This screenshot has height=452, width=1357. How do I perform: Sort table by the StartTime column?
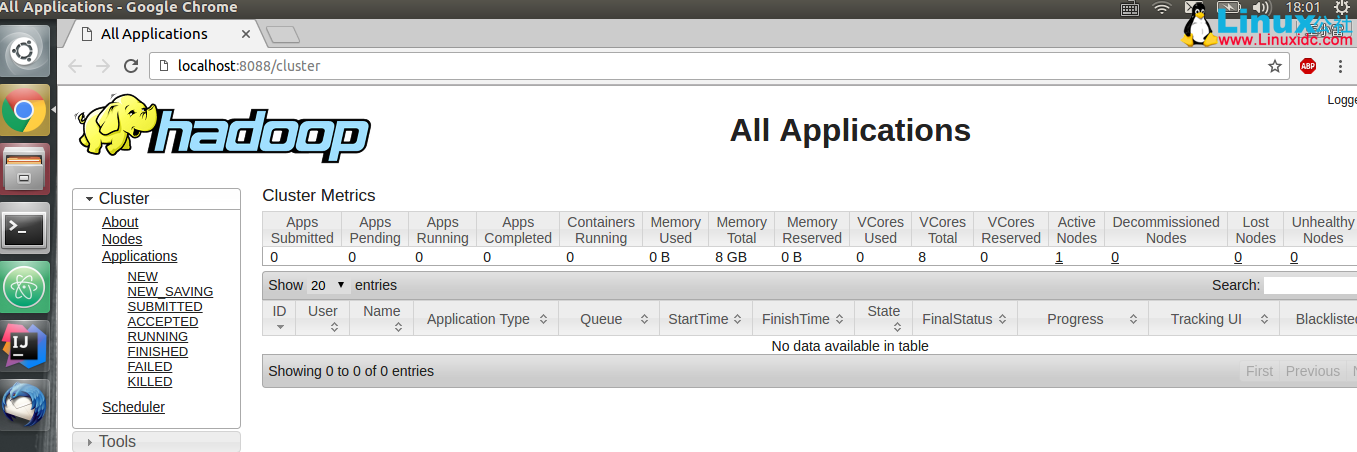[706, 319]
